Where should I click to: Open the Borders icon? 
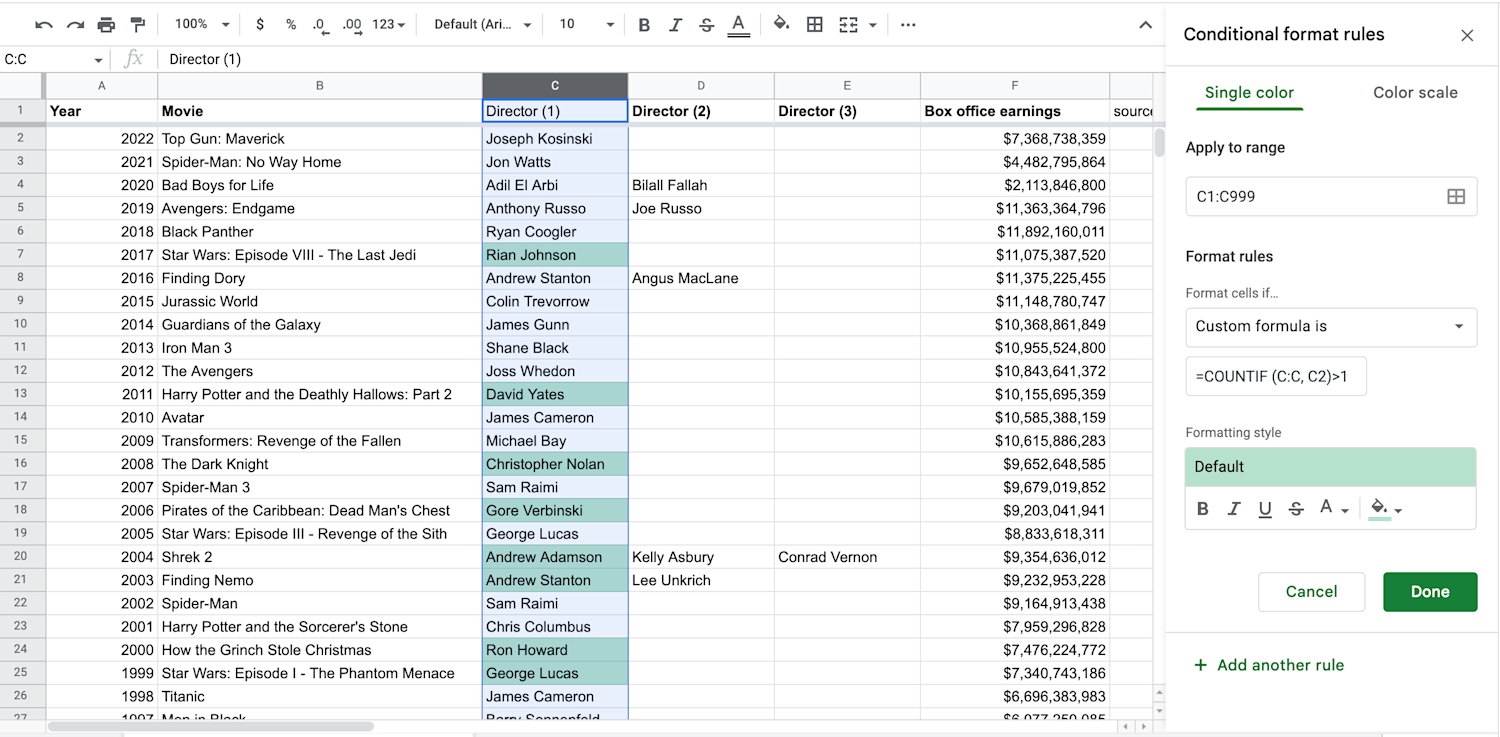[815, 24]
